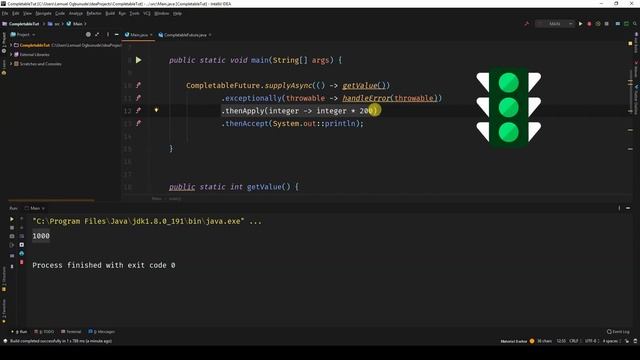Image resolution: width=640 pixels, height=360 pixels.
Task: Select External Libraries in project tree
Action: click(34, 54)
